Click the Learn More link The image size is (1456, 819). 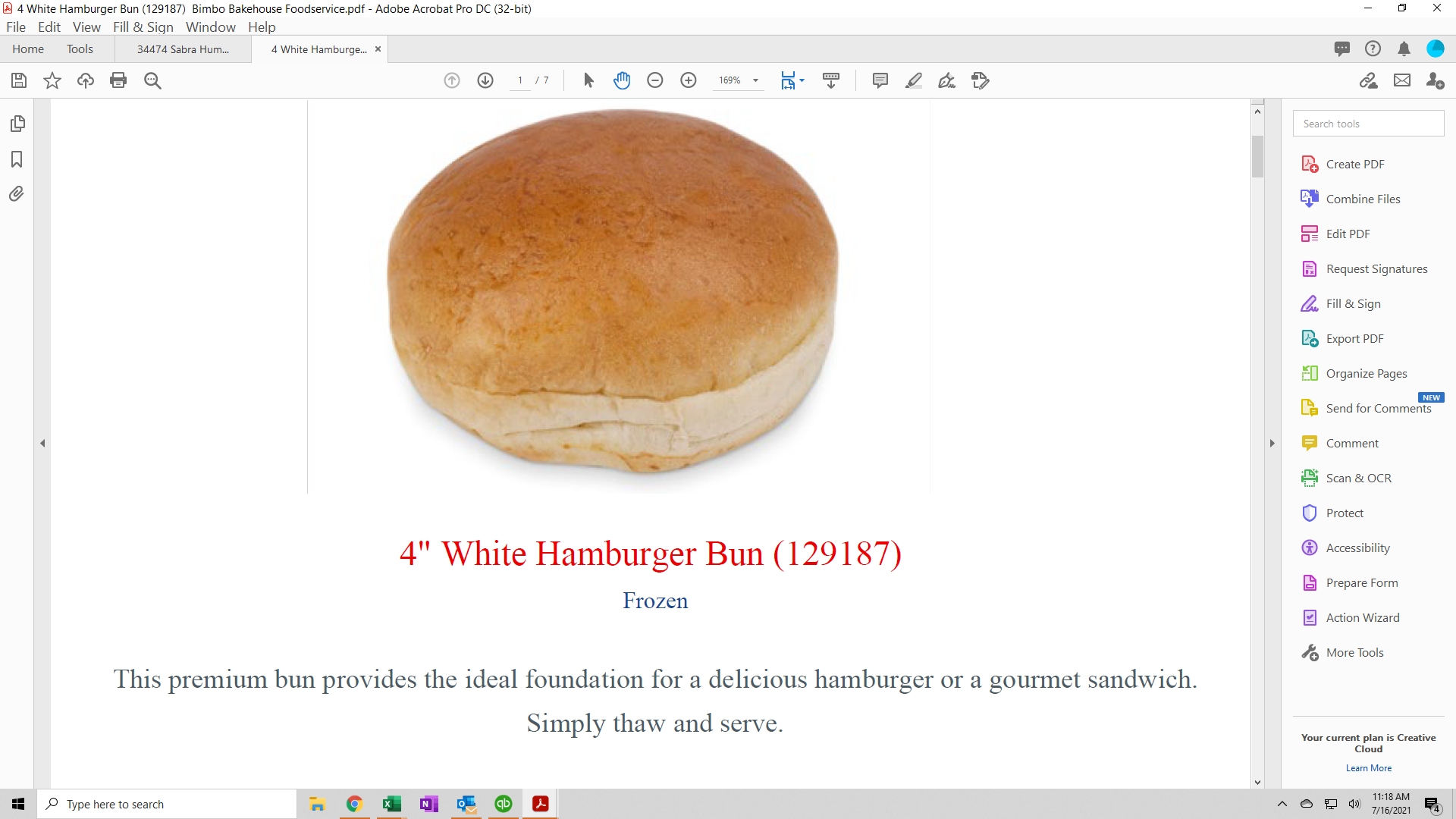[1369, 768]
